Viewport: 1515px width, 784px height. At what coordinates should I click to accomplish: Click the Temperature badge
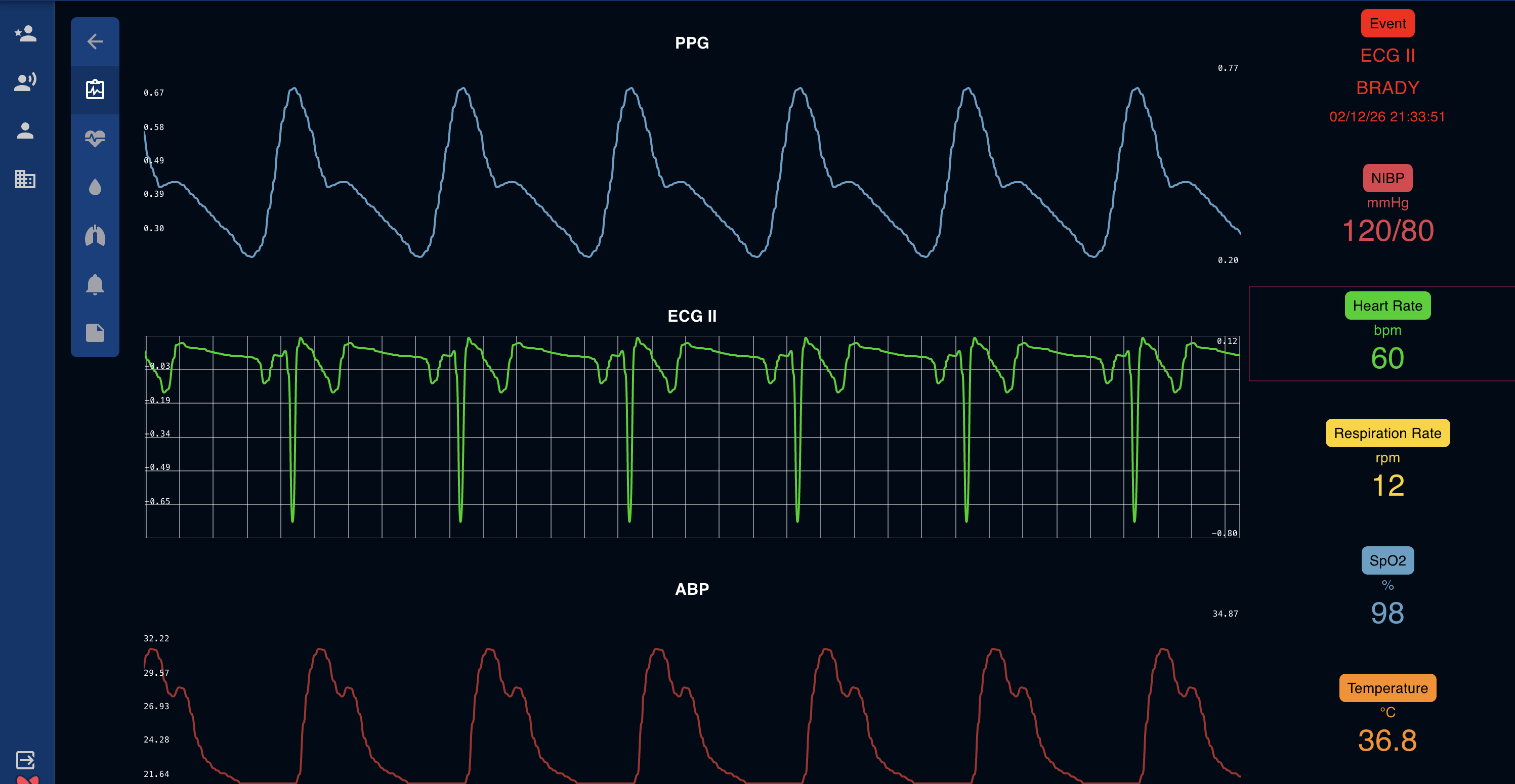pos(1387,687)
